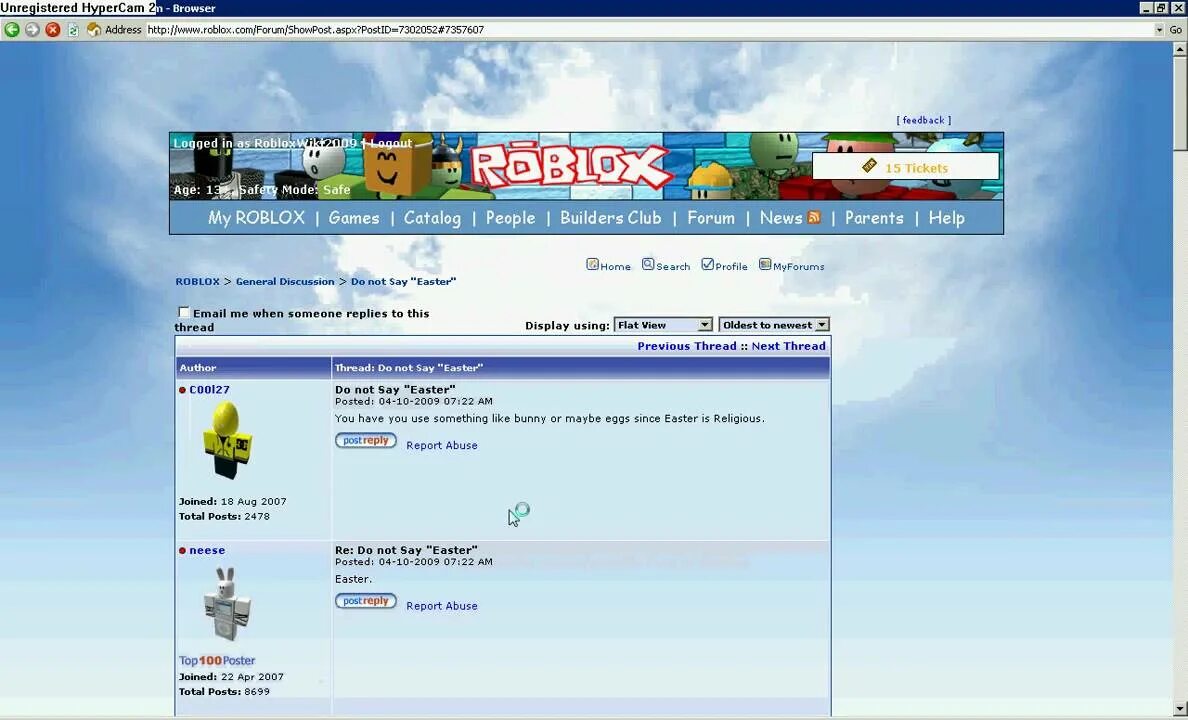Open neese's user profile link
This screenshot has width=1188, height=720.
[207, 550]
